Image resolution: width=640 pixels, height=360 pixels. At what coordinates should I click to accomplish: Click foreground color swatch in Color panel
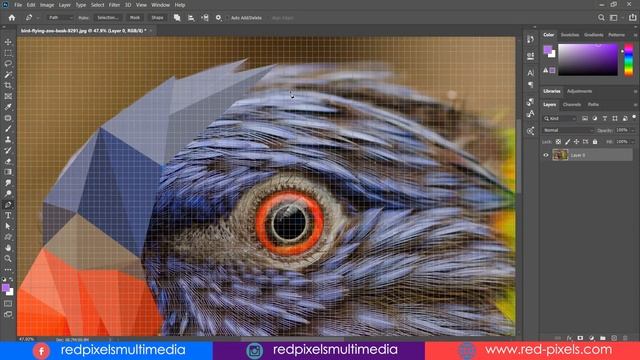click(547, 50)
